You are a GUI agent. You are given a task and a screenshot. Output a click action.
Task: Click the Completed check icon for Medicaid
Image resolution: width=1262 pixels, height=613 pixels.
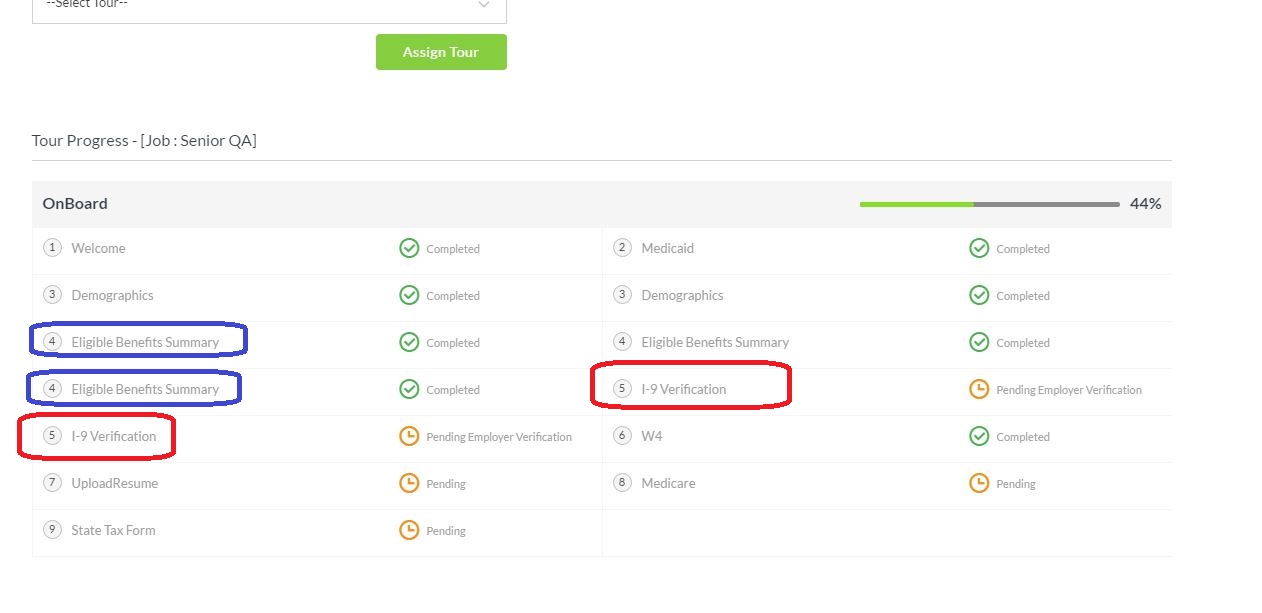point(979,248)
